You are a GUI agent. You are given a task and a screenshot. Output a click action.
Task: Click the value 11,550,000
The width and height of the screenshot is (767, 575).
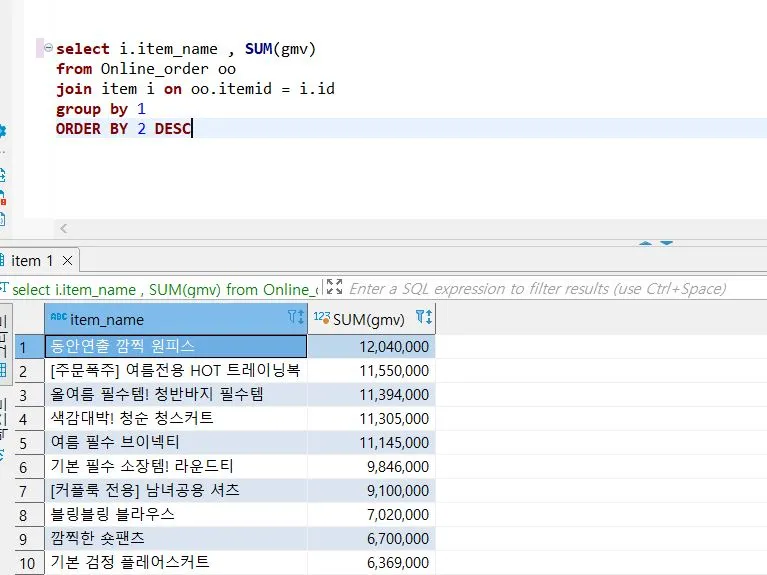pos(394,370)
